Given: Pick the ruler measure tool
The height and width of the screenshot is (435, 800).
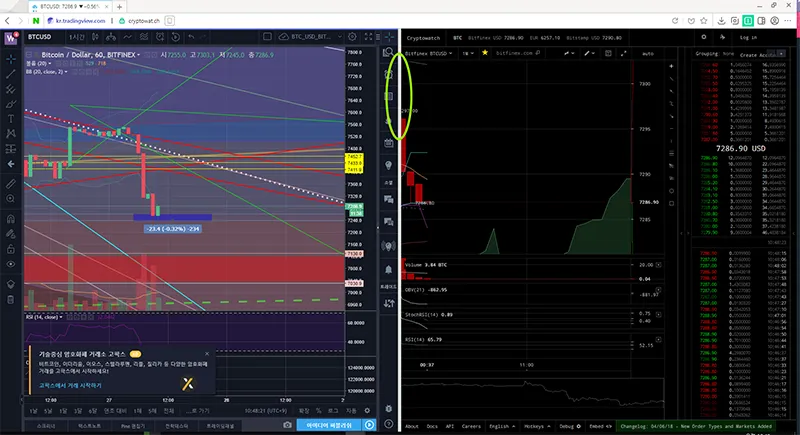Looking at the screenshot, I should coord(11,184).
